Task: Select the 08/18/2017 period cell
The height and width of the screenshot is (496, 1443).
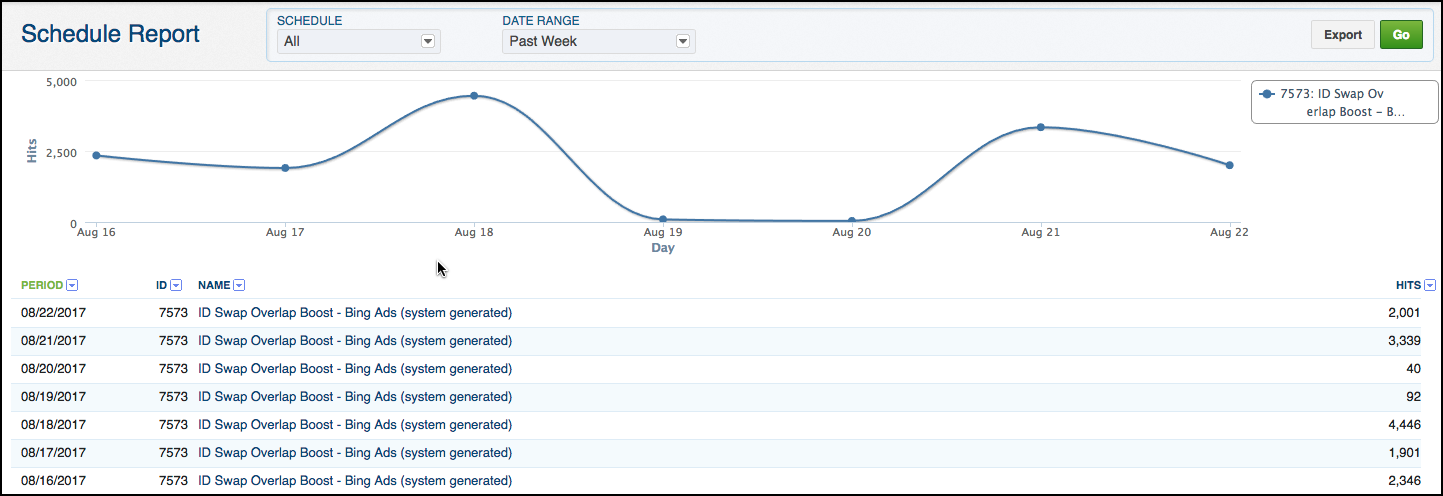Action: [x=54, y=425]
